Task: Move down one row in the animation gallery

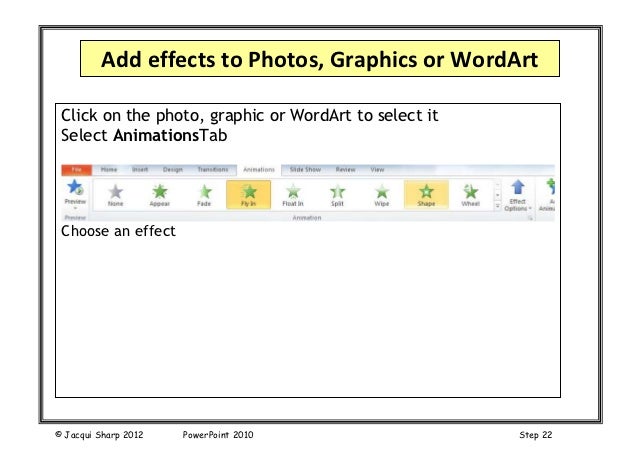Action: (x=497, y=196)
